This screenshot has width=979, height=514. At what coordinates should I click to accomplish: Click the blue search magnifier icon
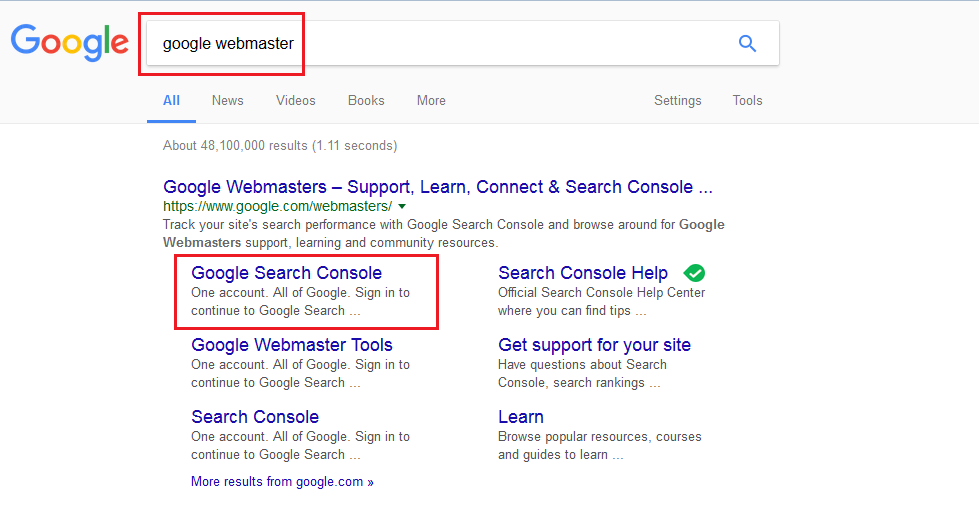747,43
